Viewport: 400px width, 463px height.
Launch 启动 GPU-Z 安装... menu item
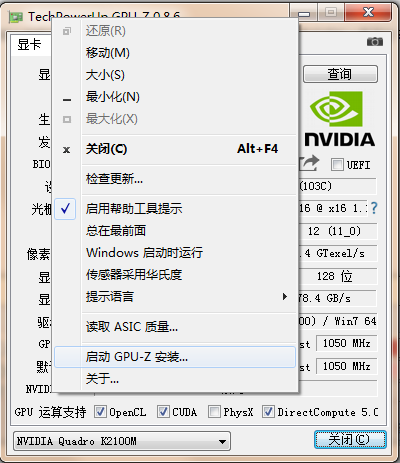[175, 357]
